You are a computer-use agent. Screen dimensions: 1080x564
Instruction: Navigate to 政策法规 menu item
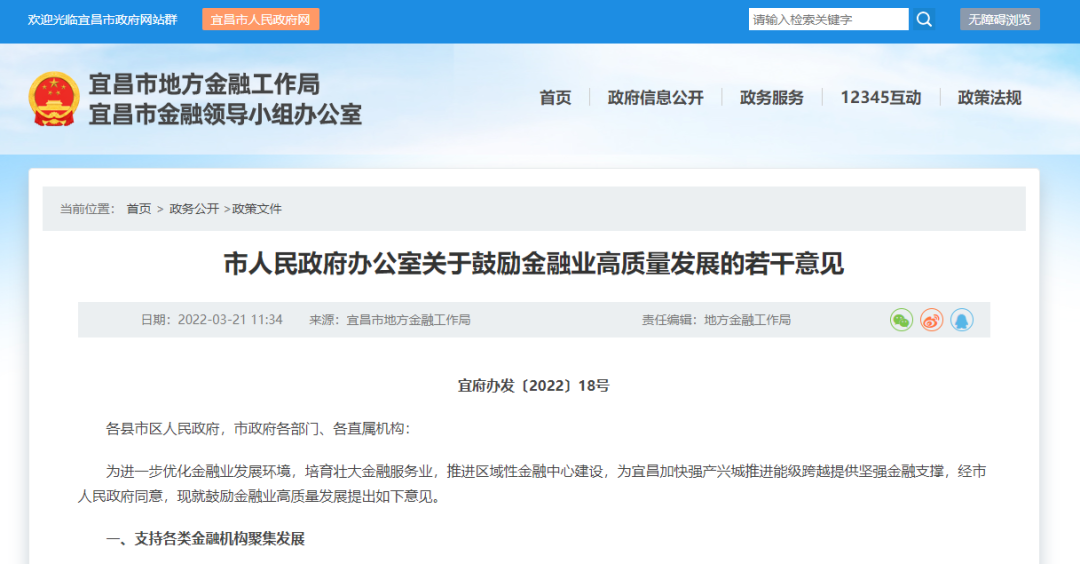coord(989,98)
